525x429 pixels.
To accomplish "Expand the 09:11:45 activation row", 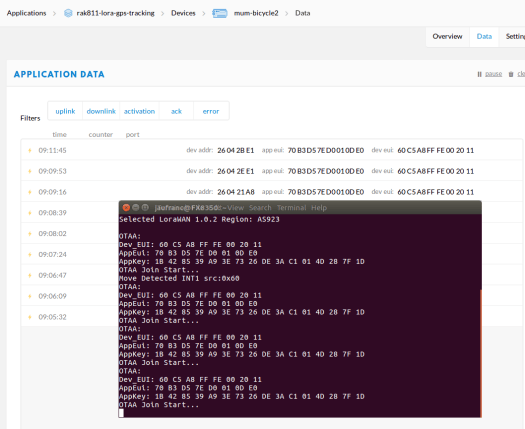I will coord(272,150).
